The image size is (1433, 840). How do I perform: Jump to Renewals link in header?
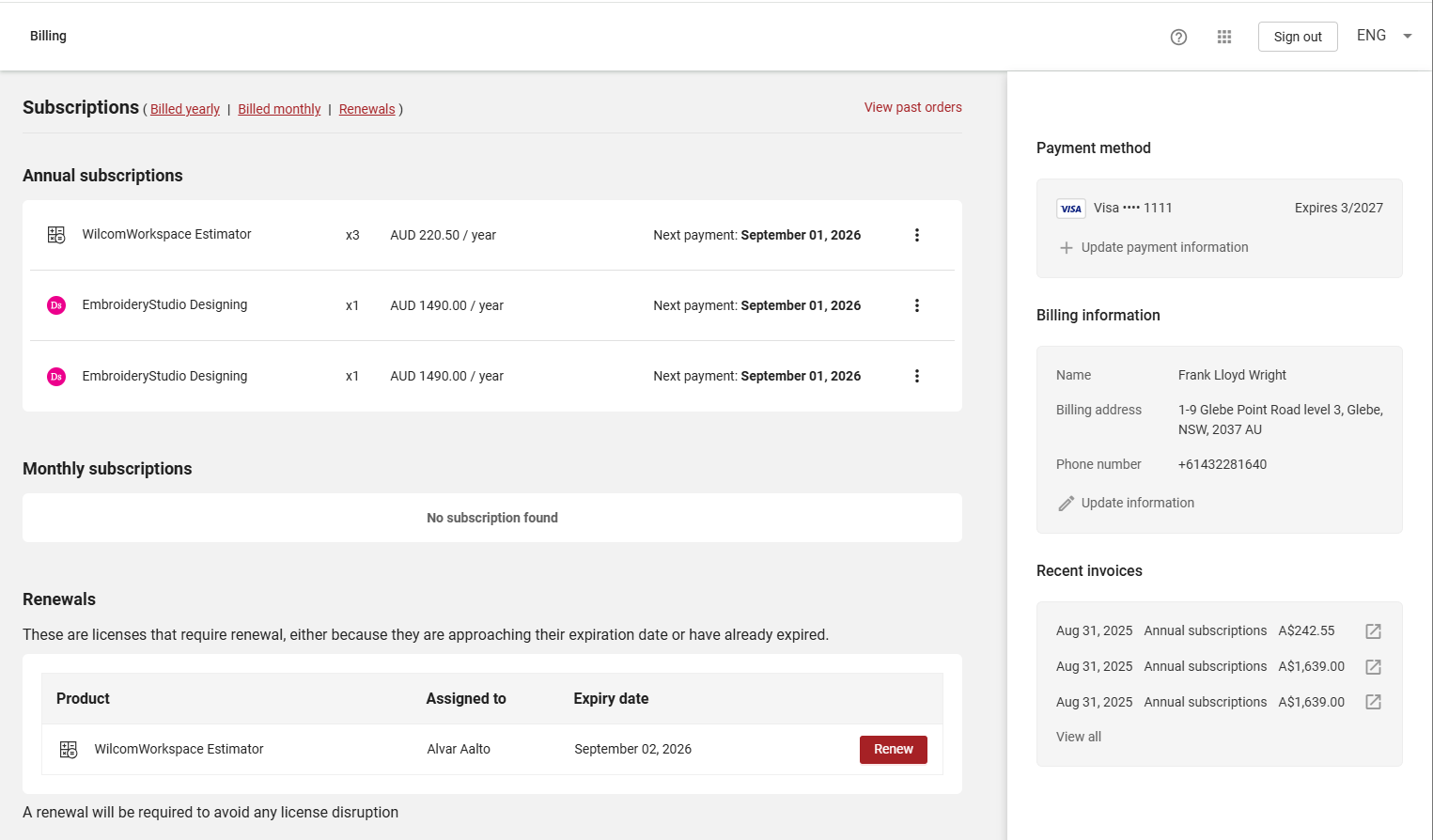(x=367, y=109)
